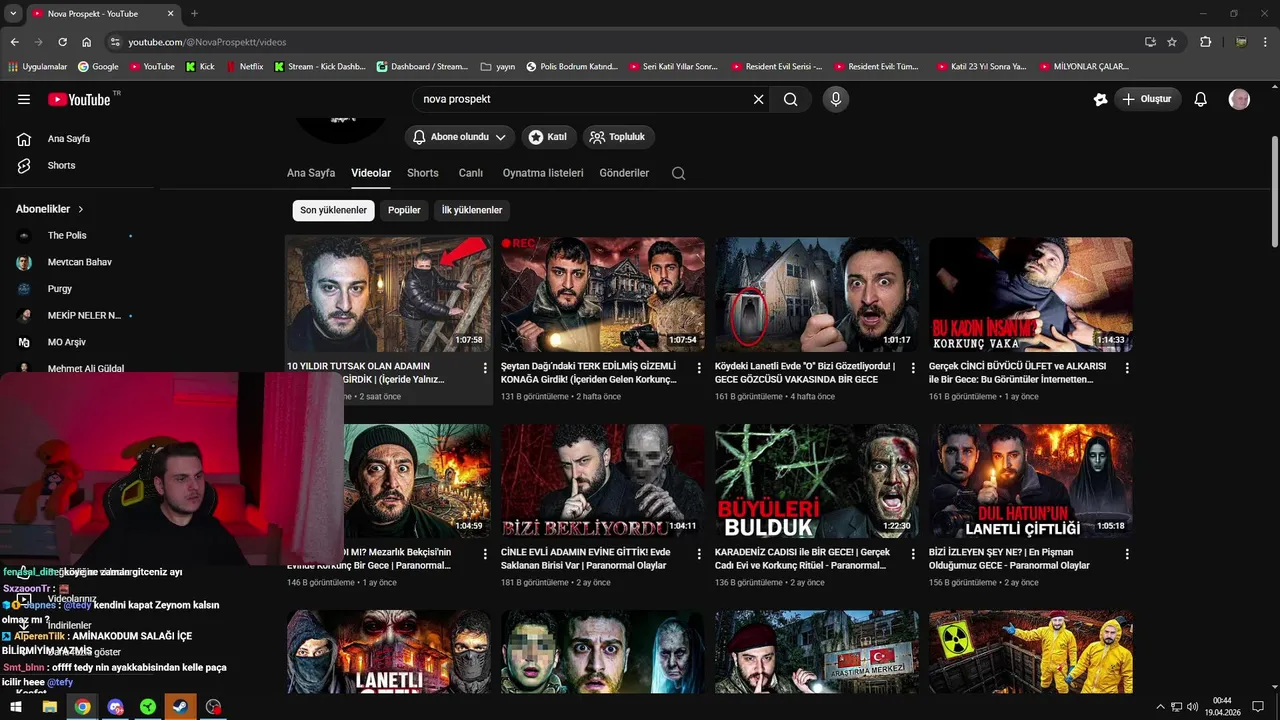Search within channel using the tab-bar magnifier
Screen dimensions: 1280x720
pos(678,173)
